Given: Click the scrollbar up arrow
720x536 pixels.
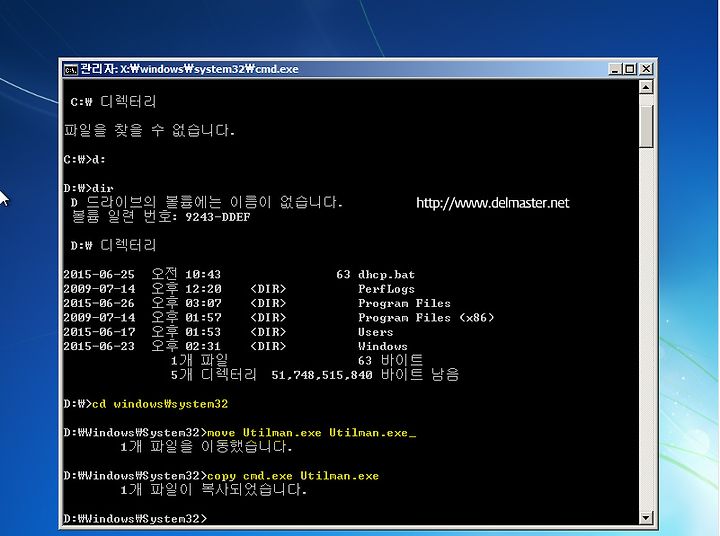Looking at the screenshot, I should pyautogui.click(x=646, y=87).
